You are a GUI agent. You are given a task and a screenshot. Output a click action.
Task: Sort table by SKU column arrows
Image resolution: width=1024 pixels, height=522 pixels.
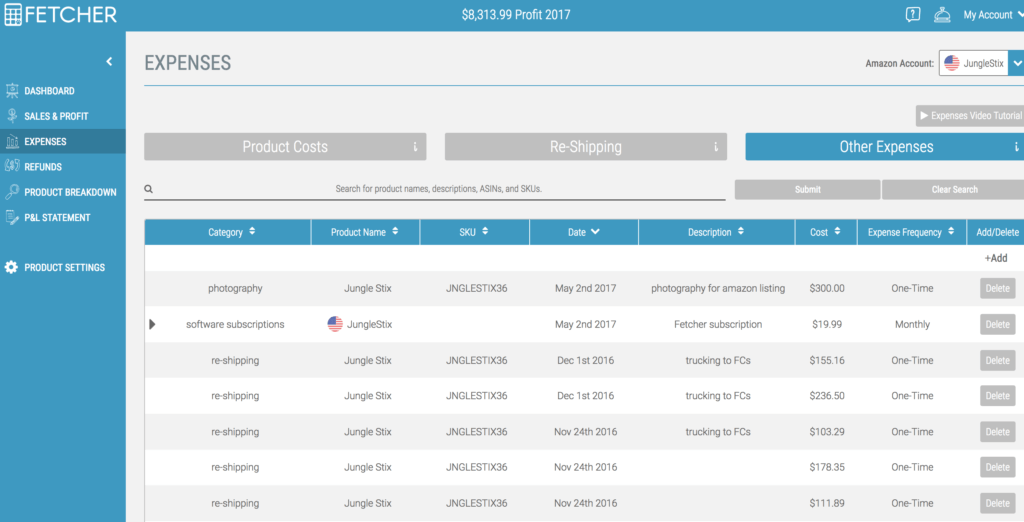(x=485, y=231)
